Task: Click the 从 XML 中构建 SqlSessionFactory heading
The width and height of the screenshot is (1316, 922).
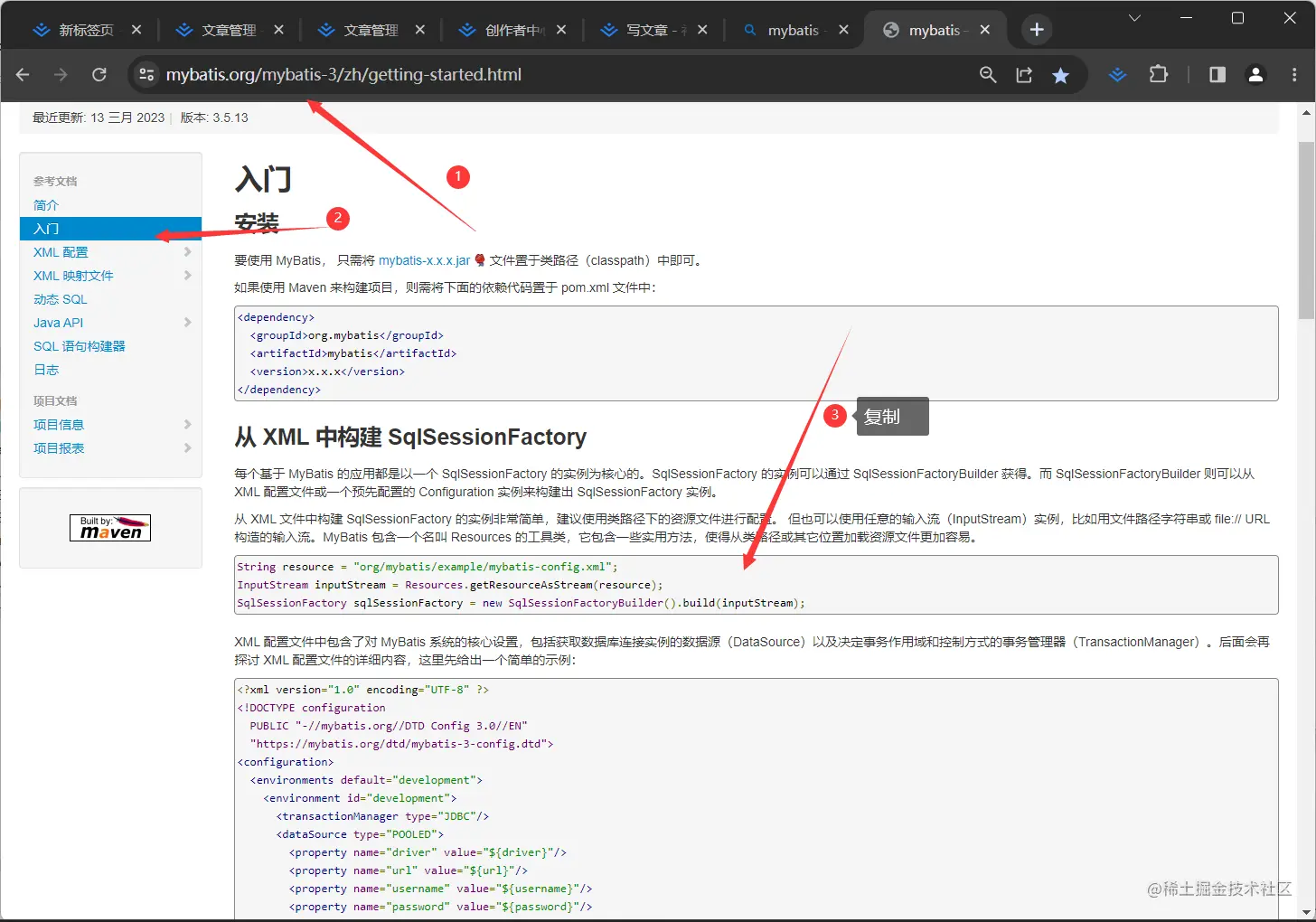Action: (x=410, y=437)
